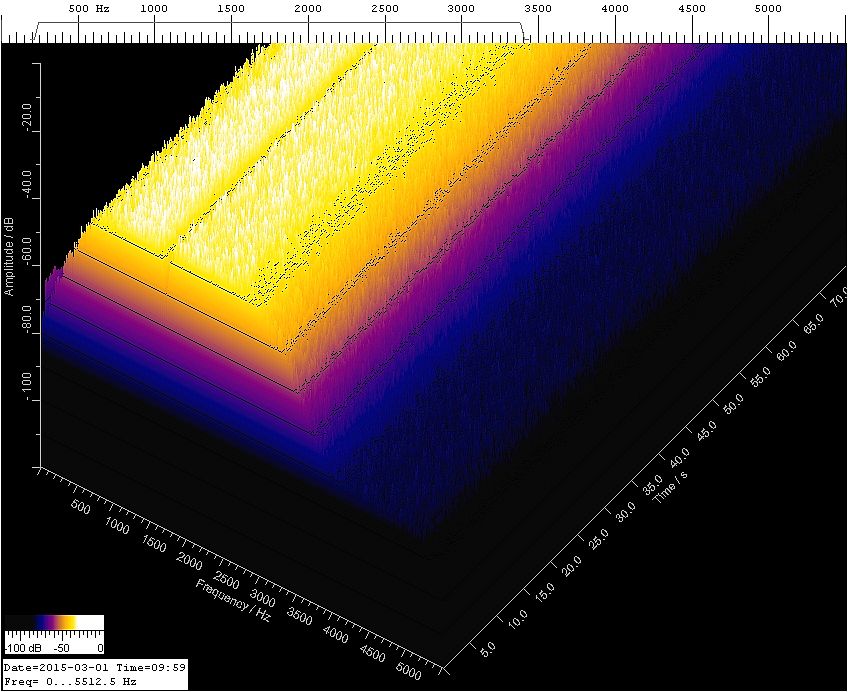Select 2000 on the top frequency scale
Image resolution: width=848 pixels, height=692 pixels.
pos(308,9)
